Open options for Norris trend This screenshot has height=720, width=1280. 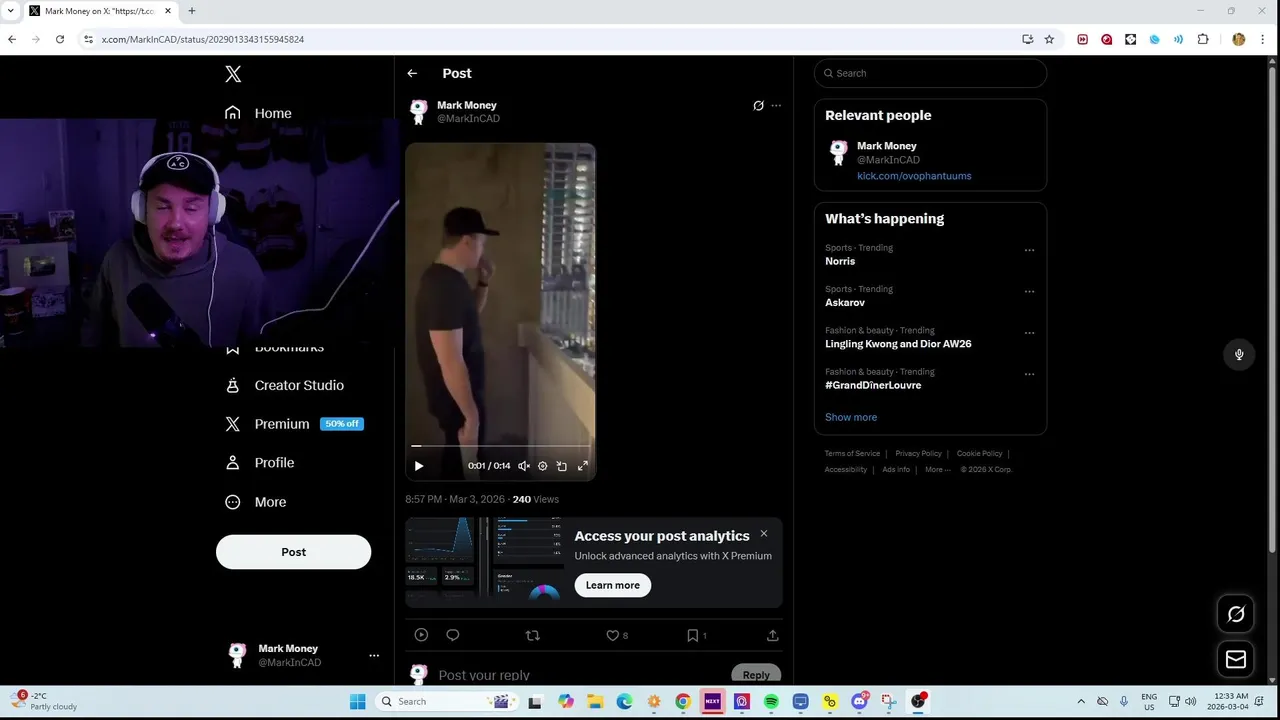point(1029,250)
